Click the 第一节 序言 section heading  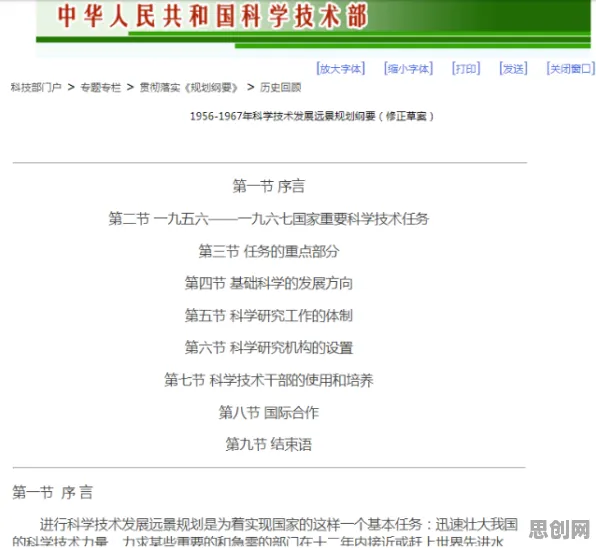pos(52,492)
